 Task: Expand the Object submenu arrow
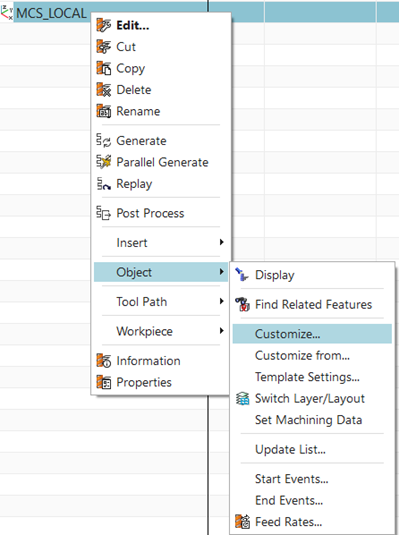pos(222,272)
